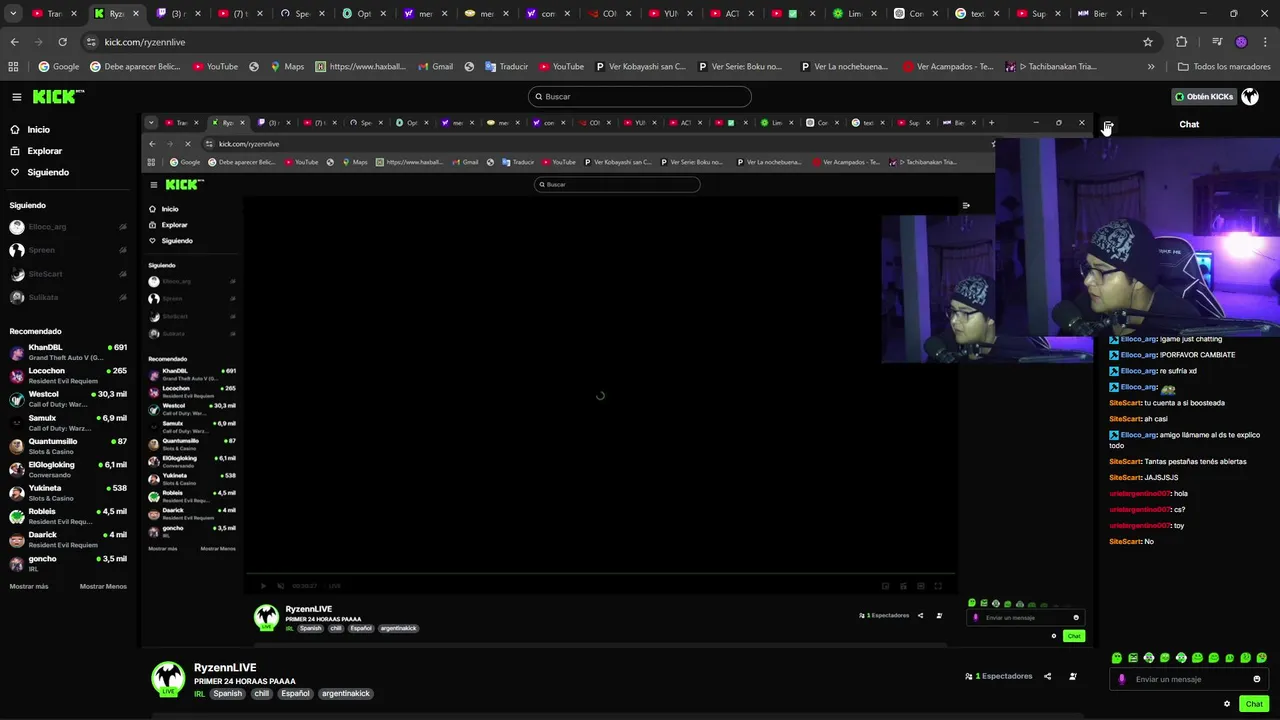The height and width of the screenshot is (720, 1280).
Task: Click the Obtén KICKs button
Action: (1204, 97)
